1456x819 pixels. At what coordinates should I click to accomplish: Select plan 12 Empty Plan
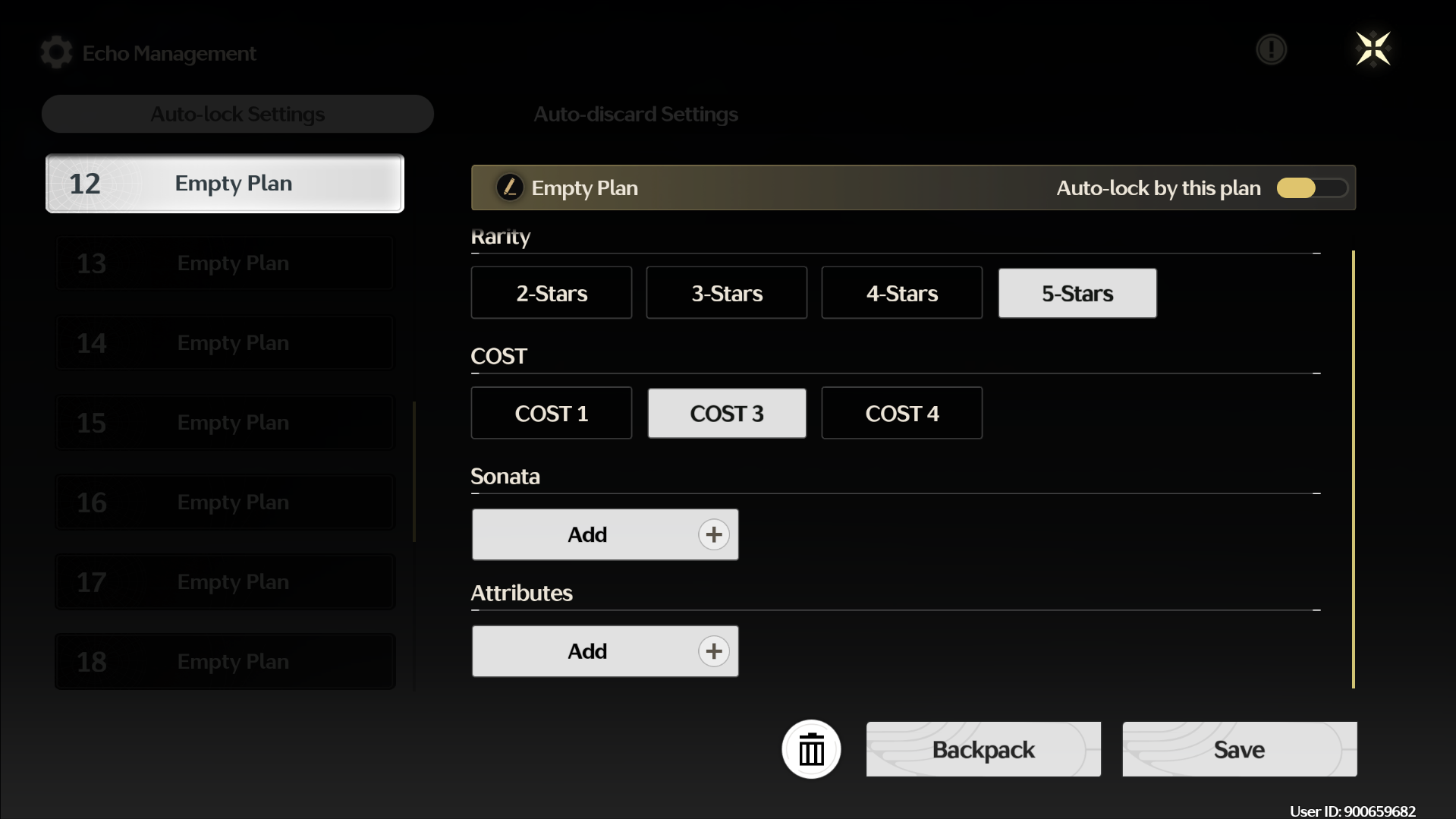pyautogui.click(x=225, y=184)
